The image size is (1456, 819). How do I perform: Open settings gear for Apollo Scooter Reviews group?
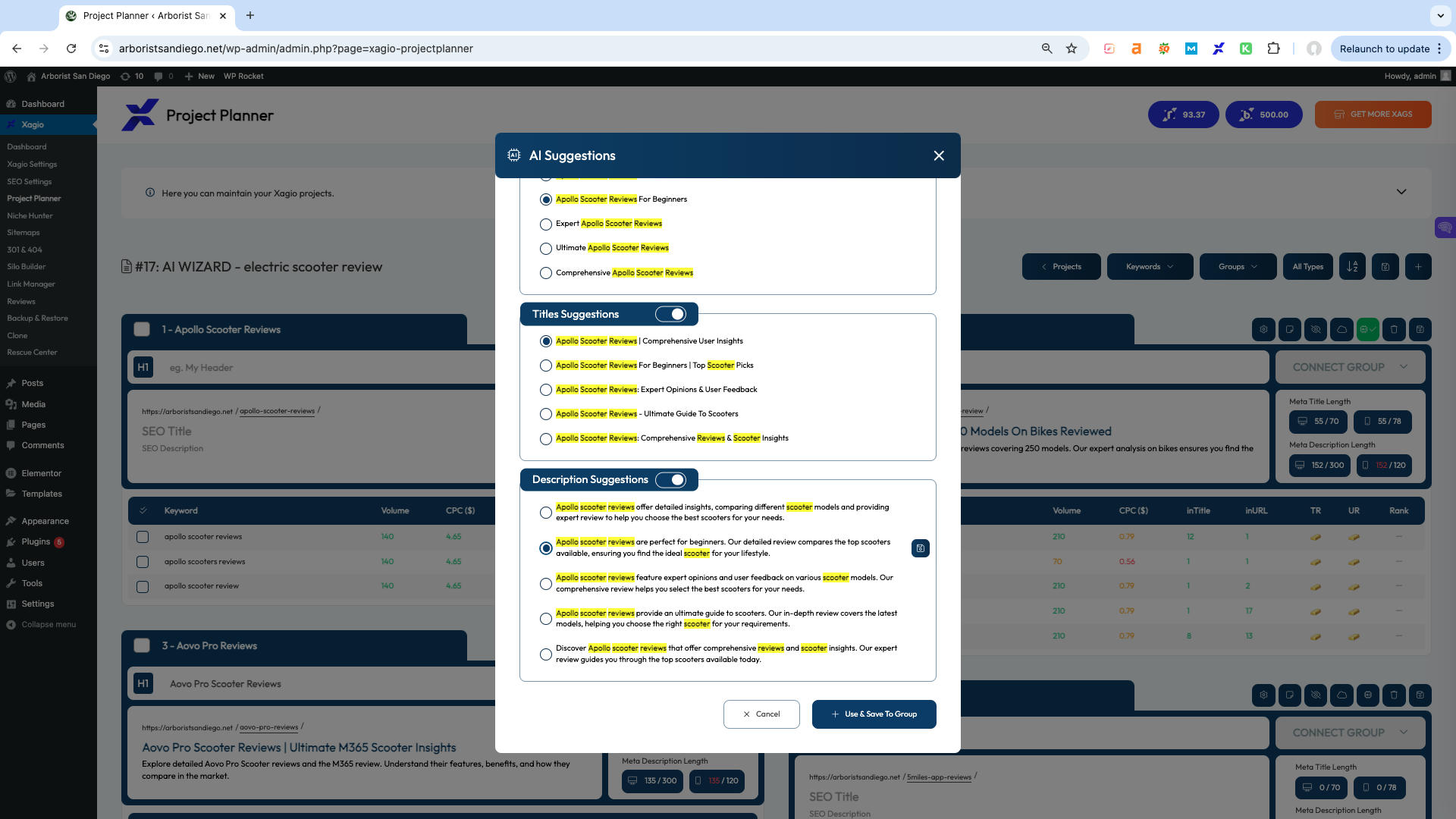1263,330
